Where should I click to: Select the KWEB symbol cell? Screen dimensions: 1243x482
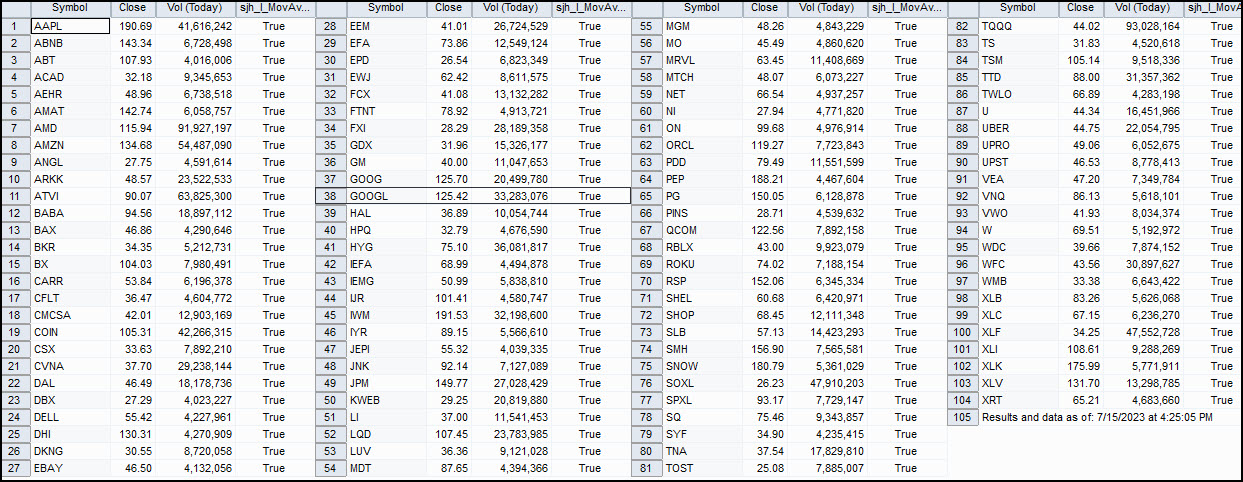click(386, 400)
